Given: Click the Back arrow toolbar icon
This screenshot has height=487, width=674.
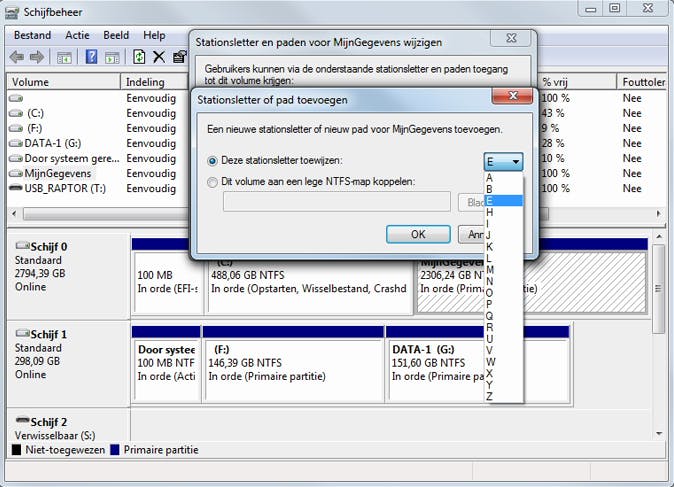Looking at the screenshot, I should click(x=17, y=57).
